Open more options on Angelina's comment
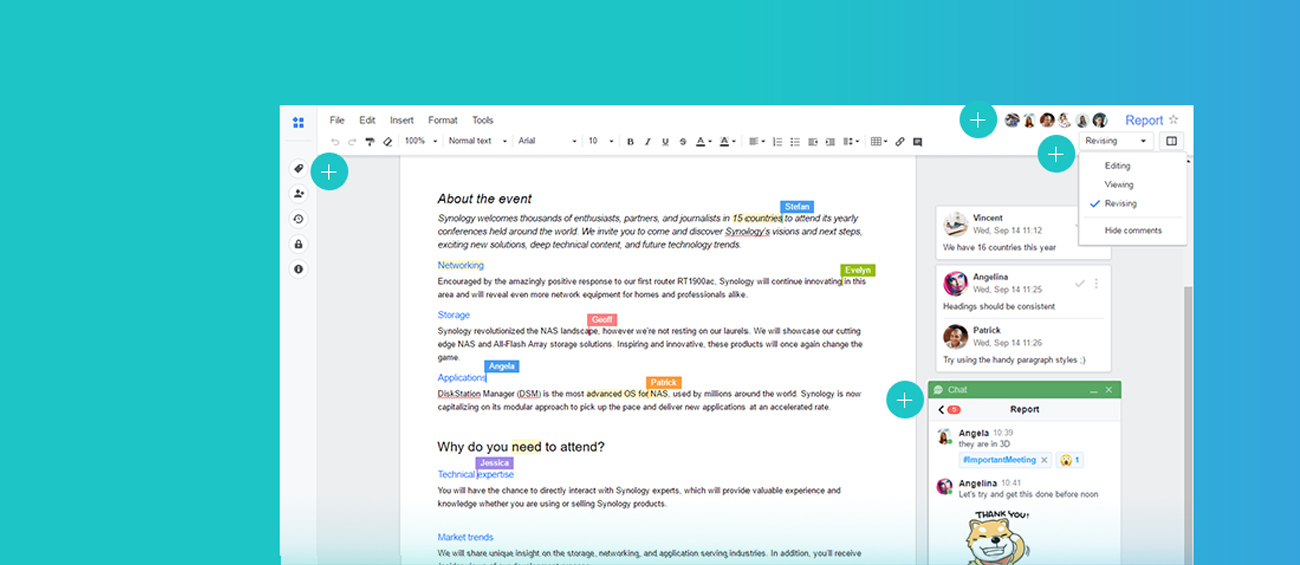The image size is (1300, 565). coord(1097,284)
